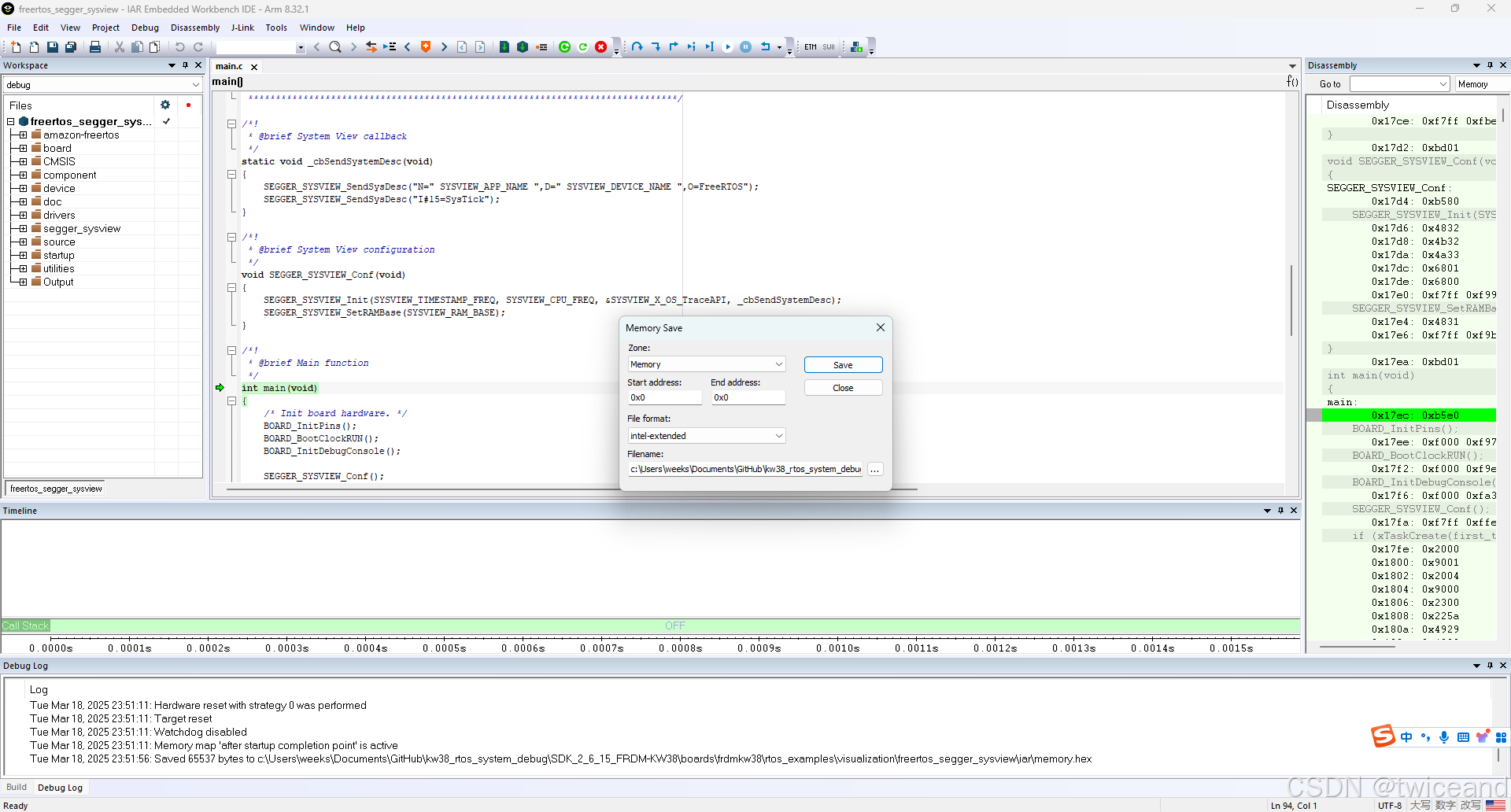Click the editor vertical scrollbar
This screenshot has height=812, width=1511.
[x=1291, y=299]
